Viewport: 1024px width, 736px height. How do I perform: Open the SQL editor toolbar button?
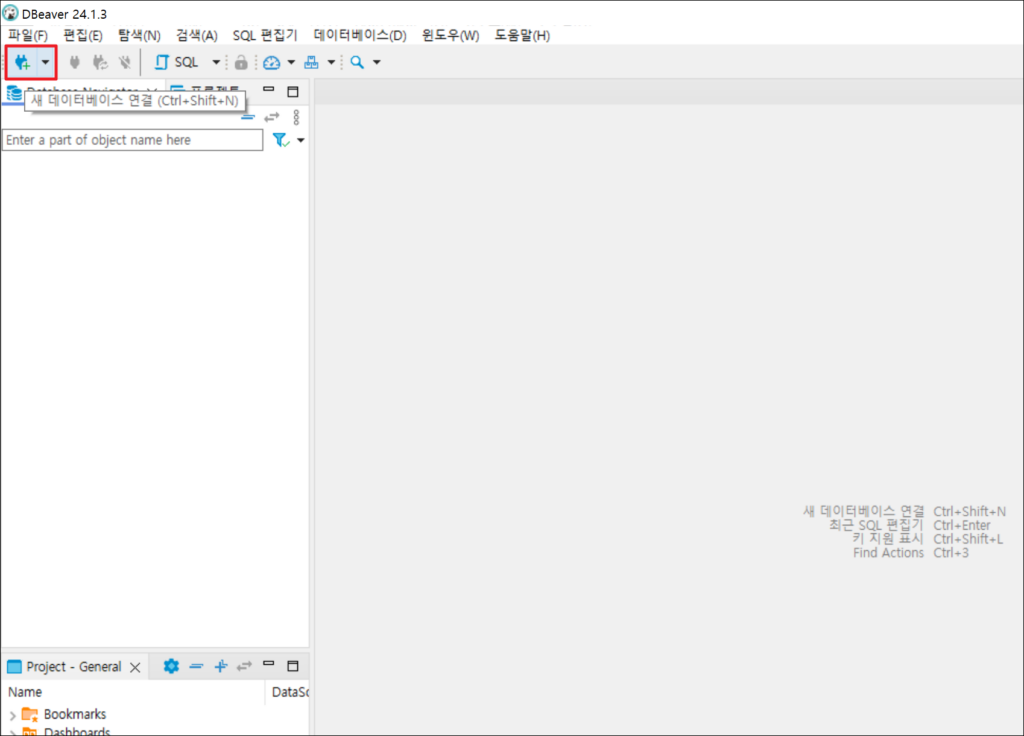point(176,62)
